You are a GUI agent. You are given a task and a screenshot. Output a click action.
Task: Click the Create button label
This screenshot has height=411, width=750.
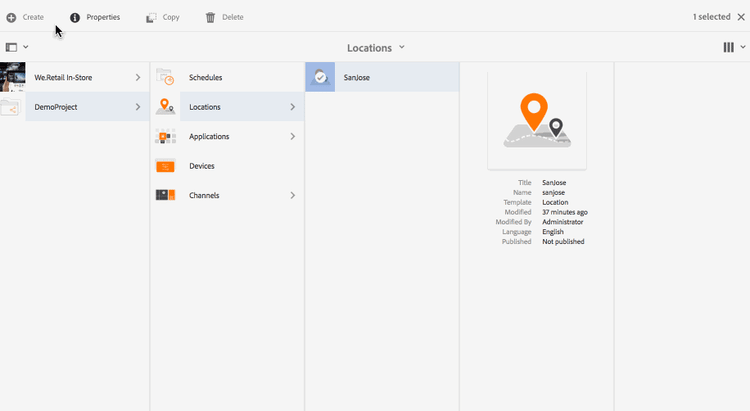[33, 17]
